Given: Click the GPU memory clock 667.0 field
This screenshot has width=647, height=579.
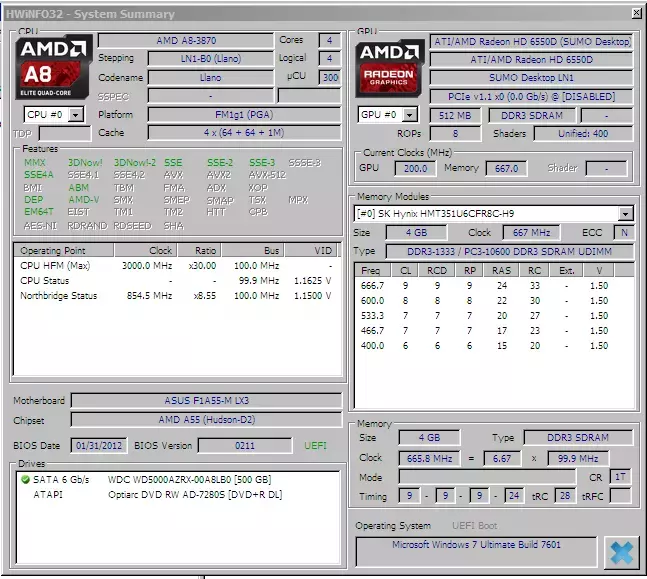Looking at the screenshot, I should (506, 168).
